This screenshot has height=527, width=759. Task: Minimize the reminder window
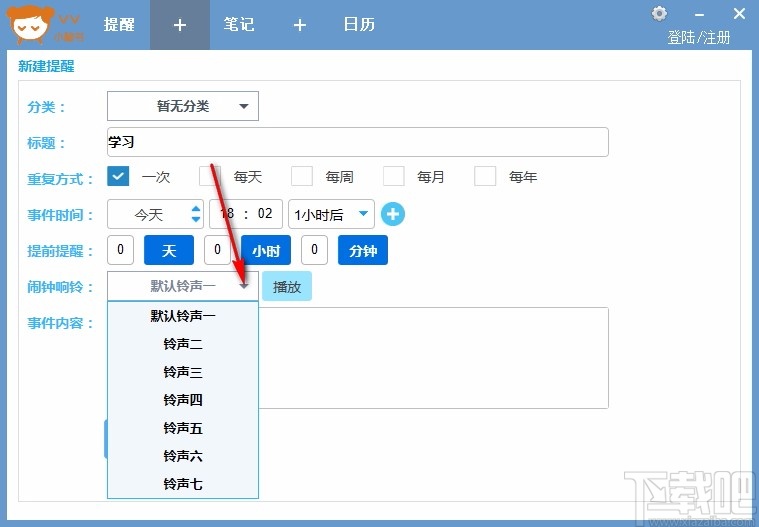pyautogui.click(x=699, y=15)
